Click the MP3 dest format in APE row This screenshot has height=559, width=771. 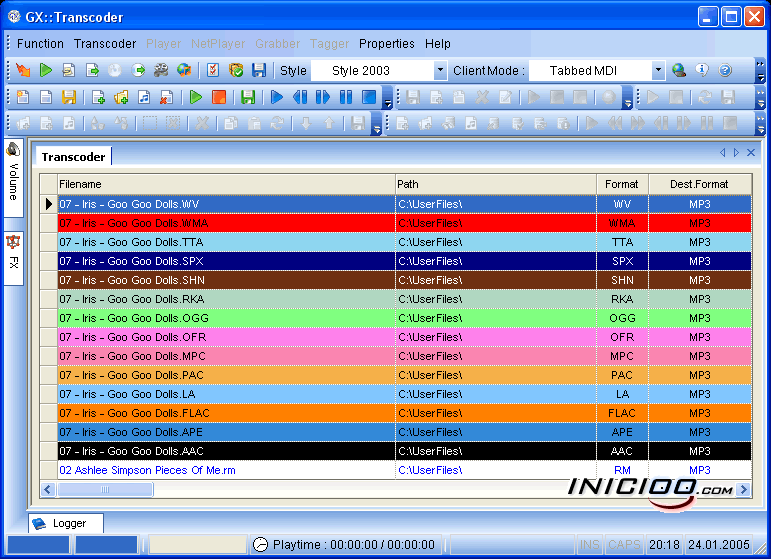pos(700,432)
